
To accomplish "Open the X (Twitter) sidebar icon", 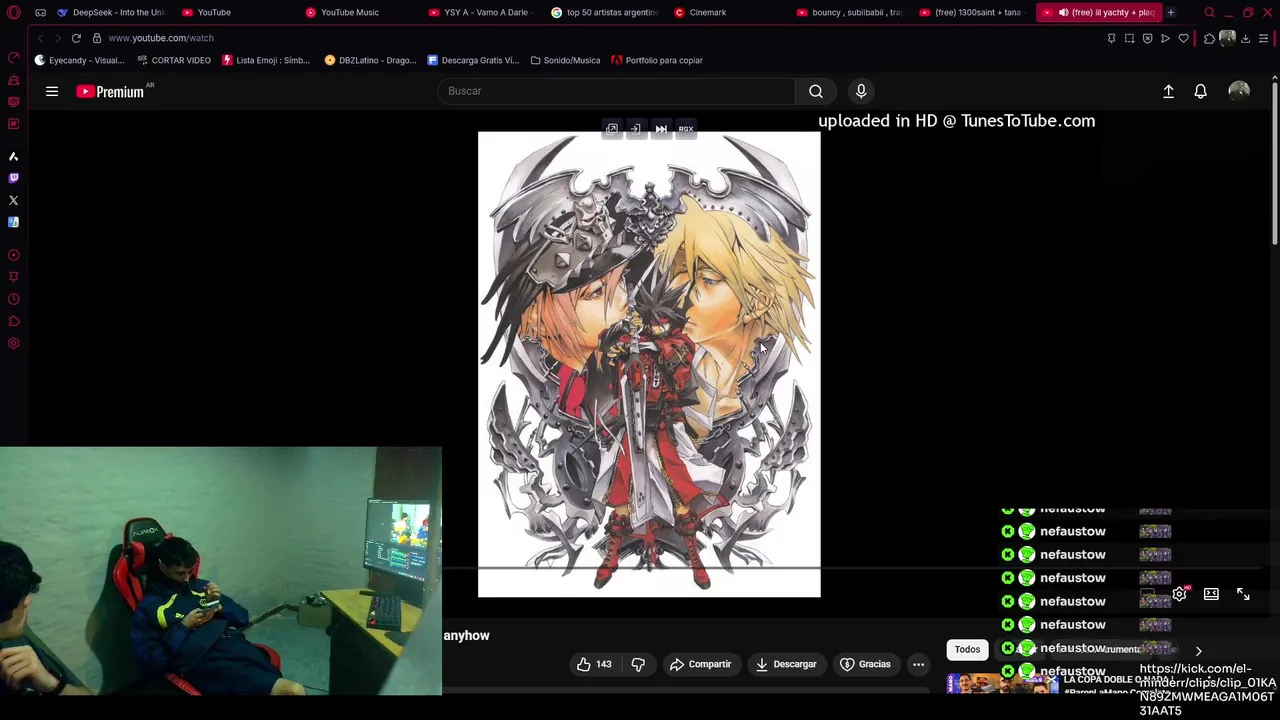I will [13, 200].
